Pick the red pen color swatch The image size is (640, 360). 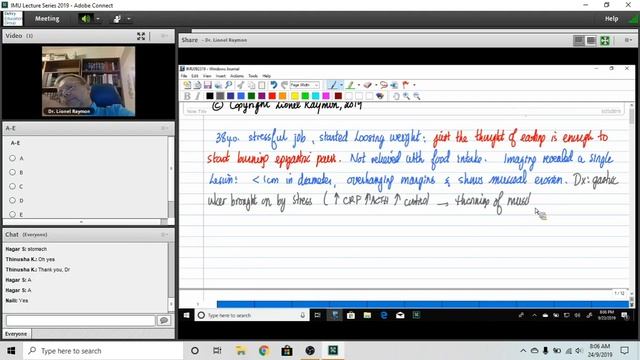[x=272, y=96]
